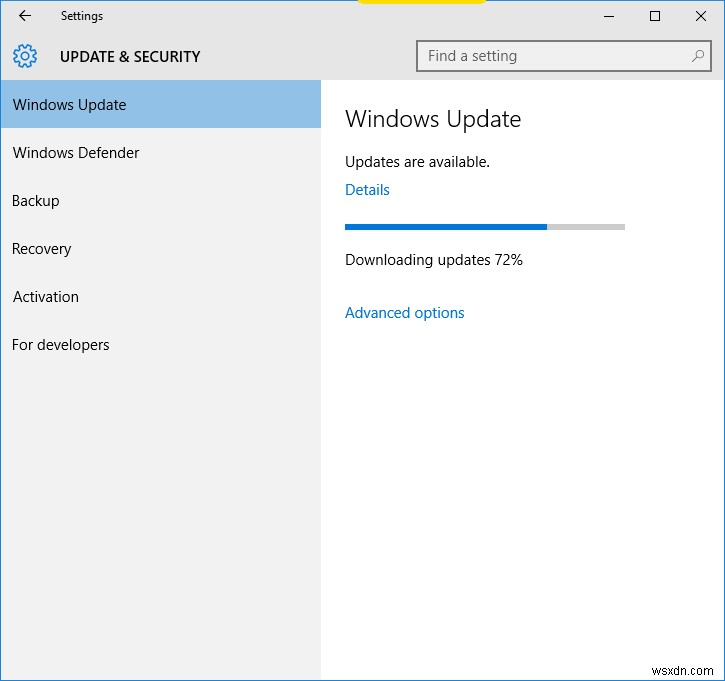Select Windows Update in the sidebar

[x=160, y=104]
